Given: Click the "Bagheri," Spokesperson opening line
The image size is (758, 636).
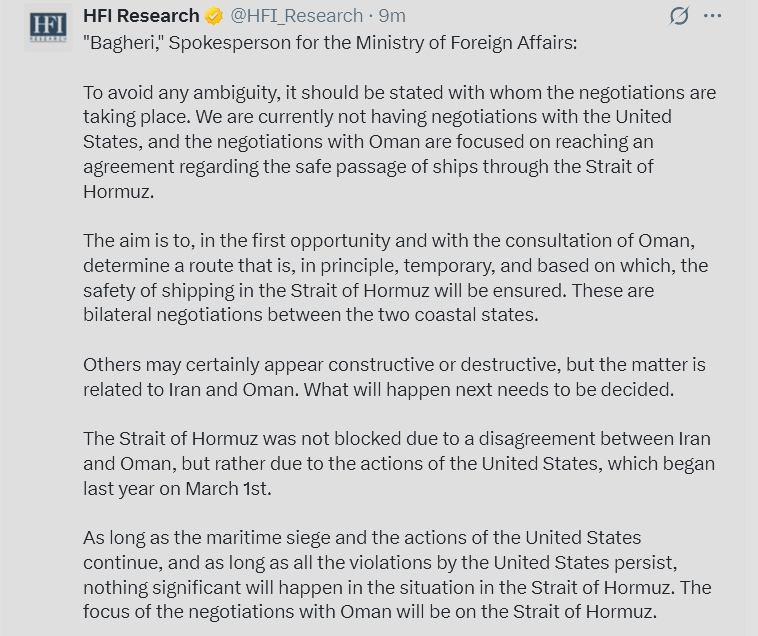Looking at the screenshot, I should click(330, 43).
